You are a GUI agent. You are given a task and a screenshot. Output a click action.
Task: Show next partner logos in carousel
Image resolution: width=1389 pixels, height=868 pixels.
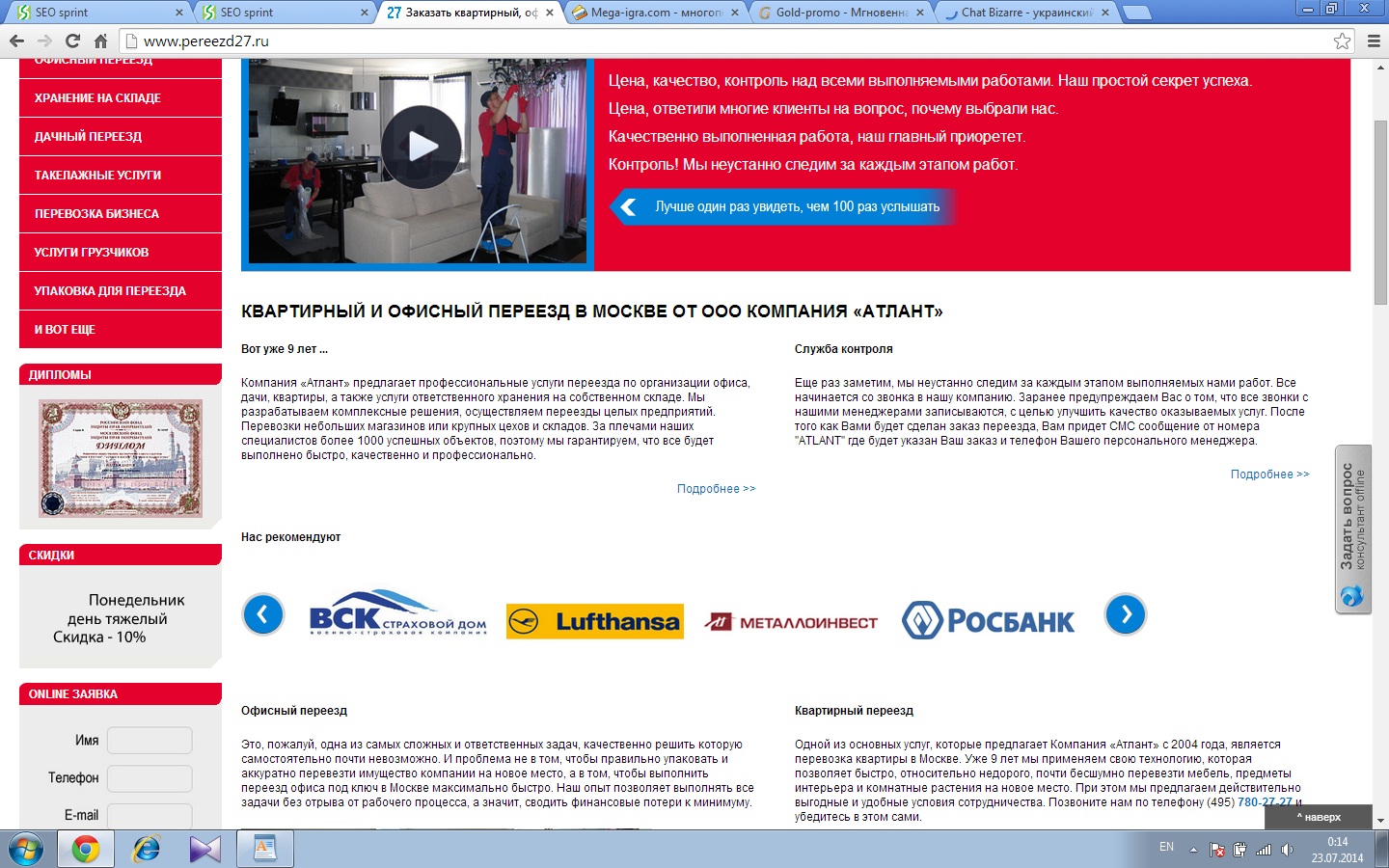tap(1126, 614)
